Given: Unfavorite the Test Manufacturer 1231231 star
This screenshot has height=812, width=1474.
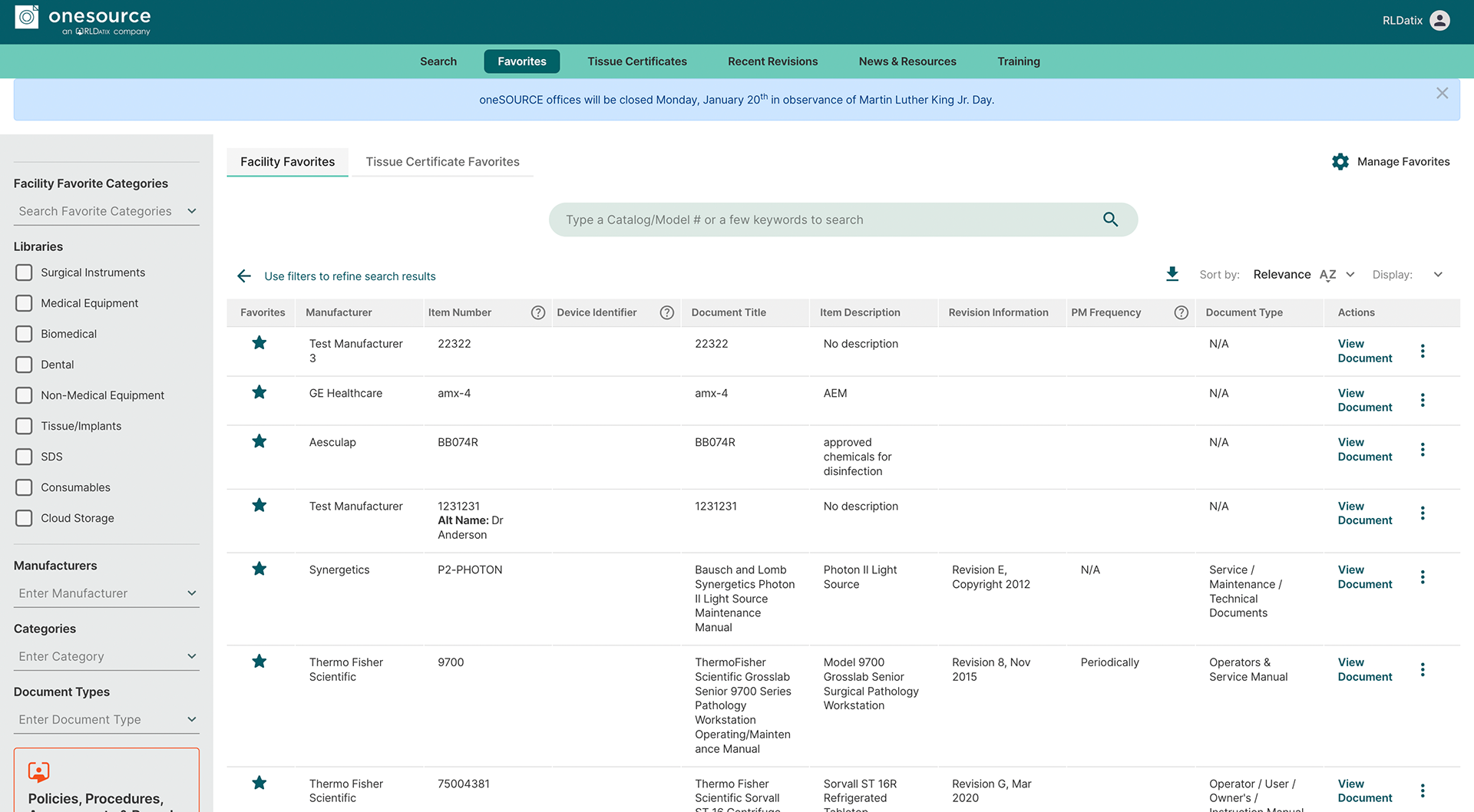Looking at the screenshot, I should pyautogui.click(x=259, y=505).
